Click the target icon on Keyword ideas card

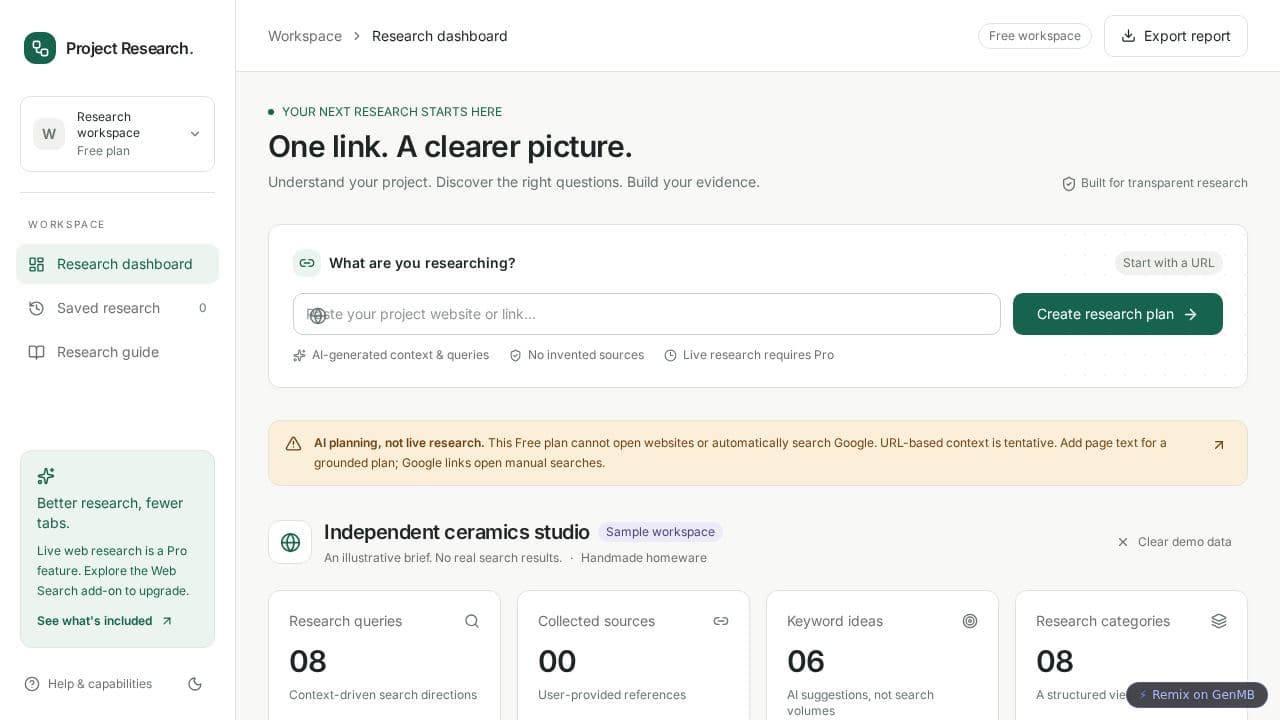click(x=970, y=621)
